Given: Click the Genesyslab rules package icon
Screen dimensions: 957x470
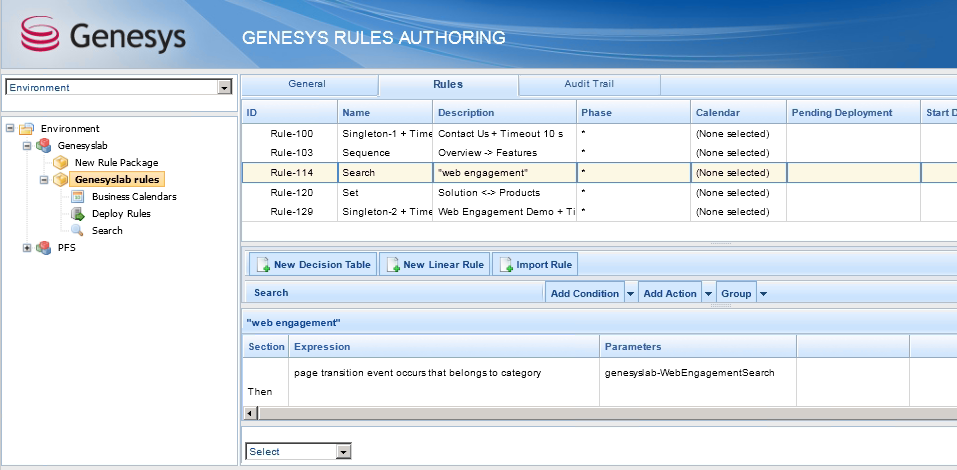Looking at the screenshot, I should tap(61, 180).
